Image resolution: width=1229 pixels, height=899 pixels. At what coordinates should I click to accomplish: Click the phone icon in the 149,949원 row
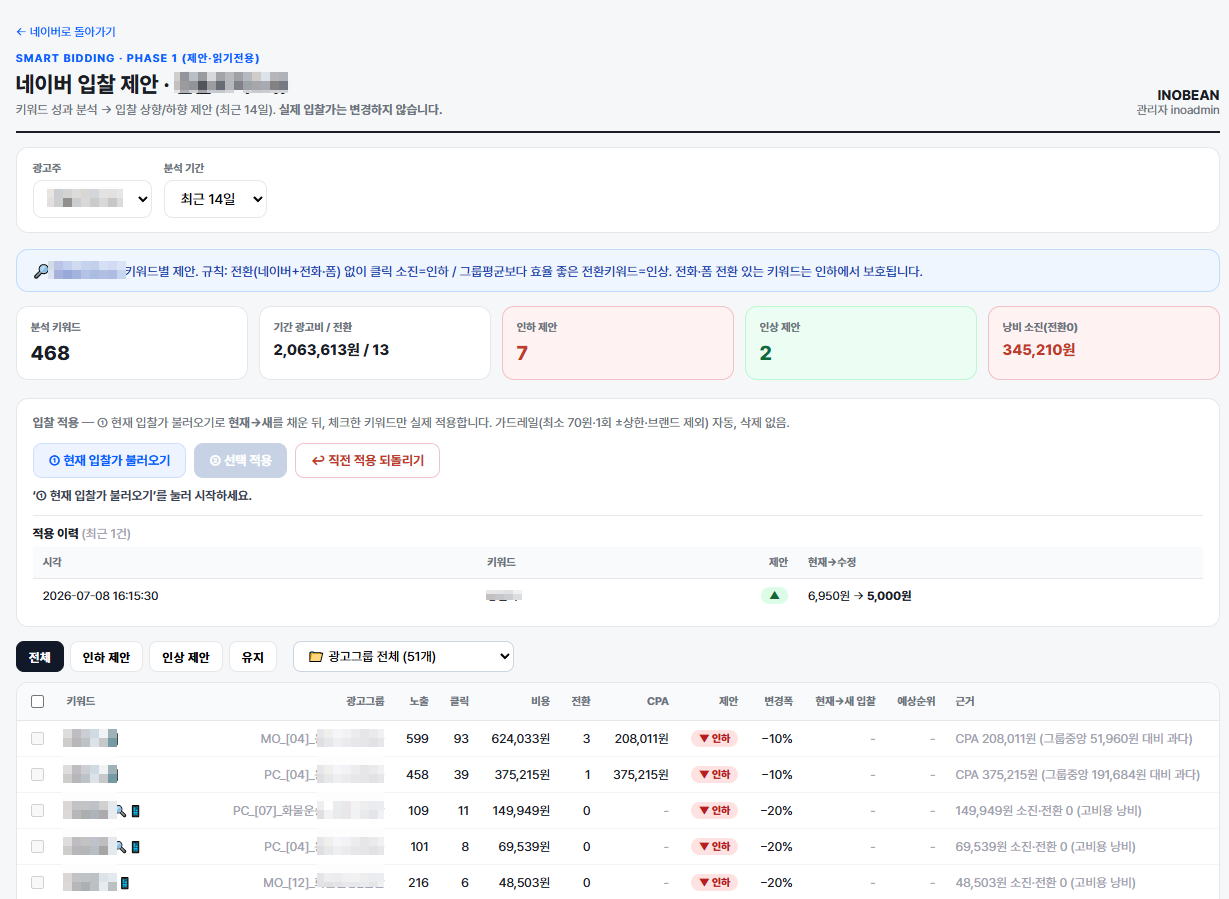point(136,811)
